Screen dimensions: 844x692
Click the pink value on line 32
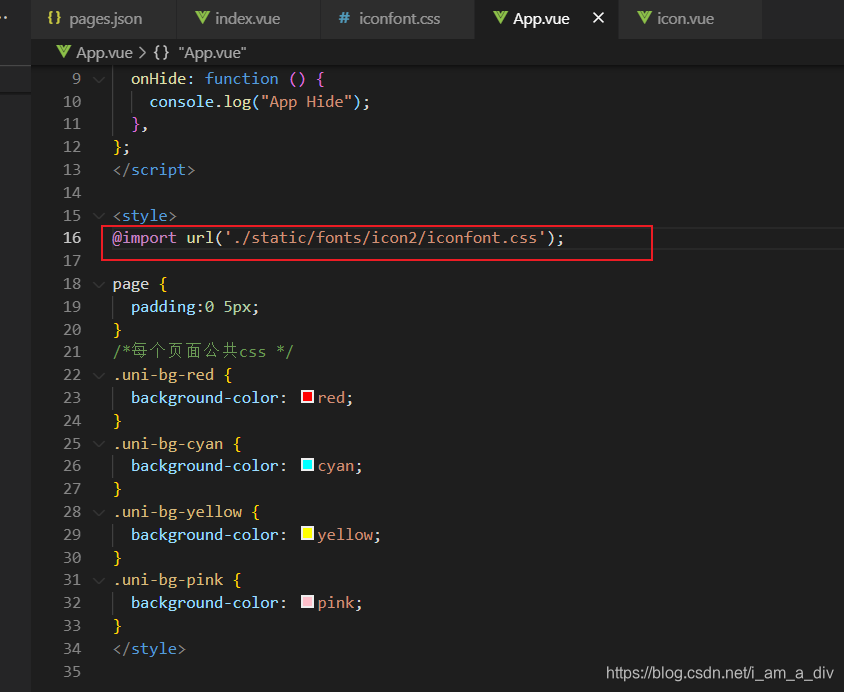(336, 603)
